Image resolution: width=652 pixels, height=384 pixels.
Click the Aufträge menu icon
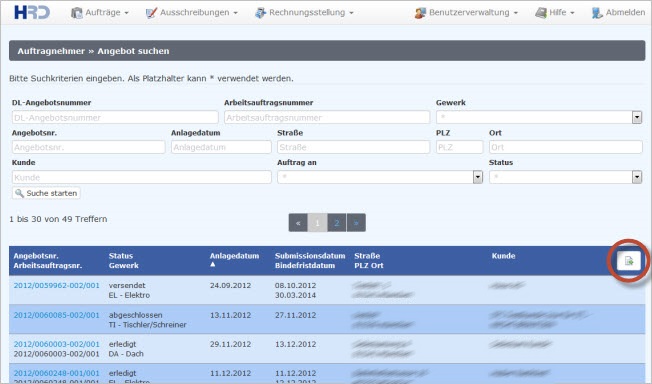click(x=77, y=13)
